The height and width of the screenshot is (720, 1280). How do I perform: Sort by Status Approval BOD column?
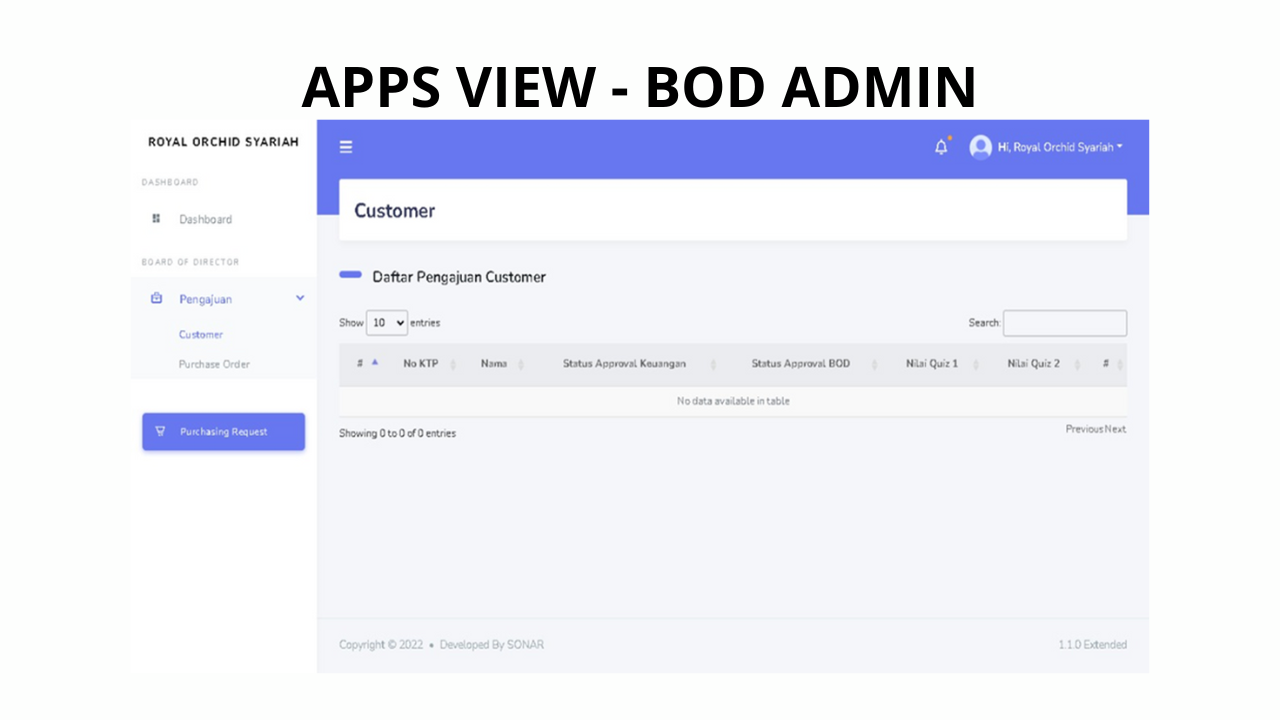click(x=801, y=364)
